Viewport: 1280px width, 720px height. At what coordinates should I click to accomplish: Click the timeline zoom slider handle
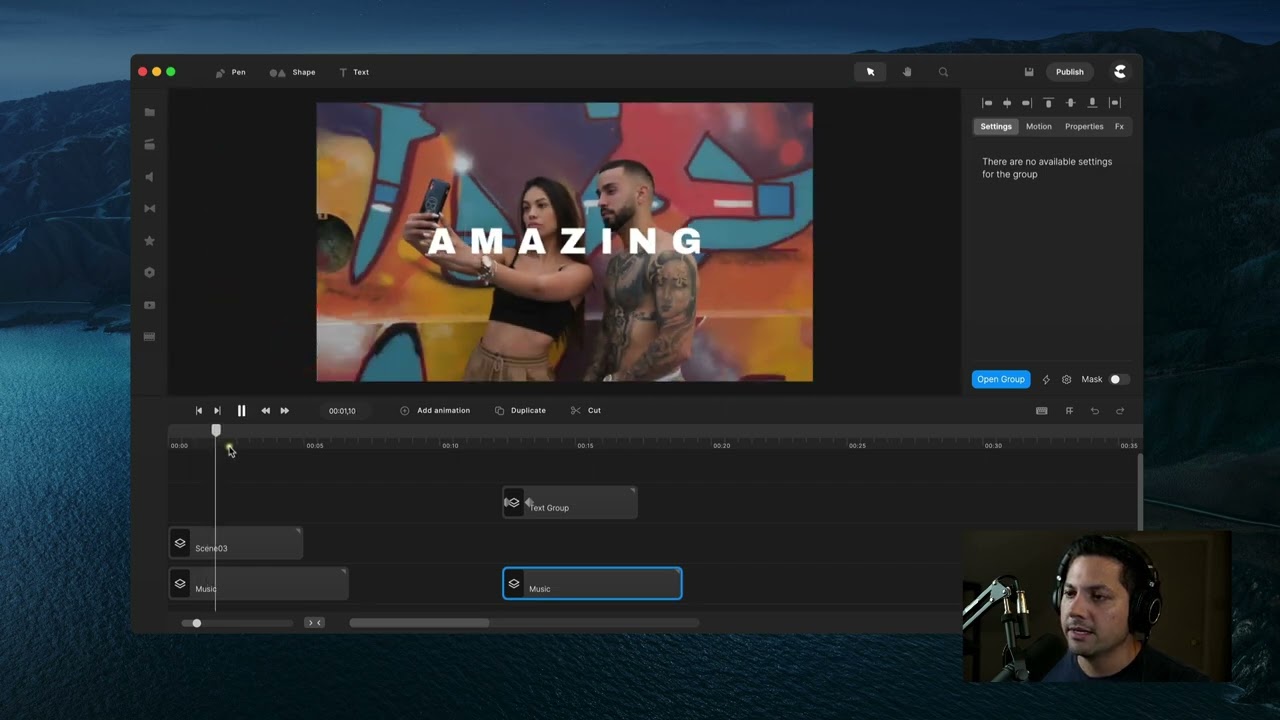tap(196, 623)
